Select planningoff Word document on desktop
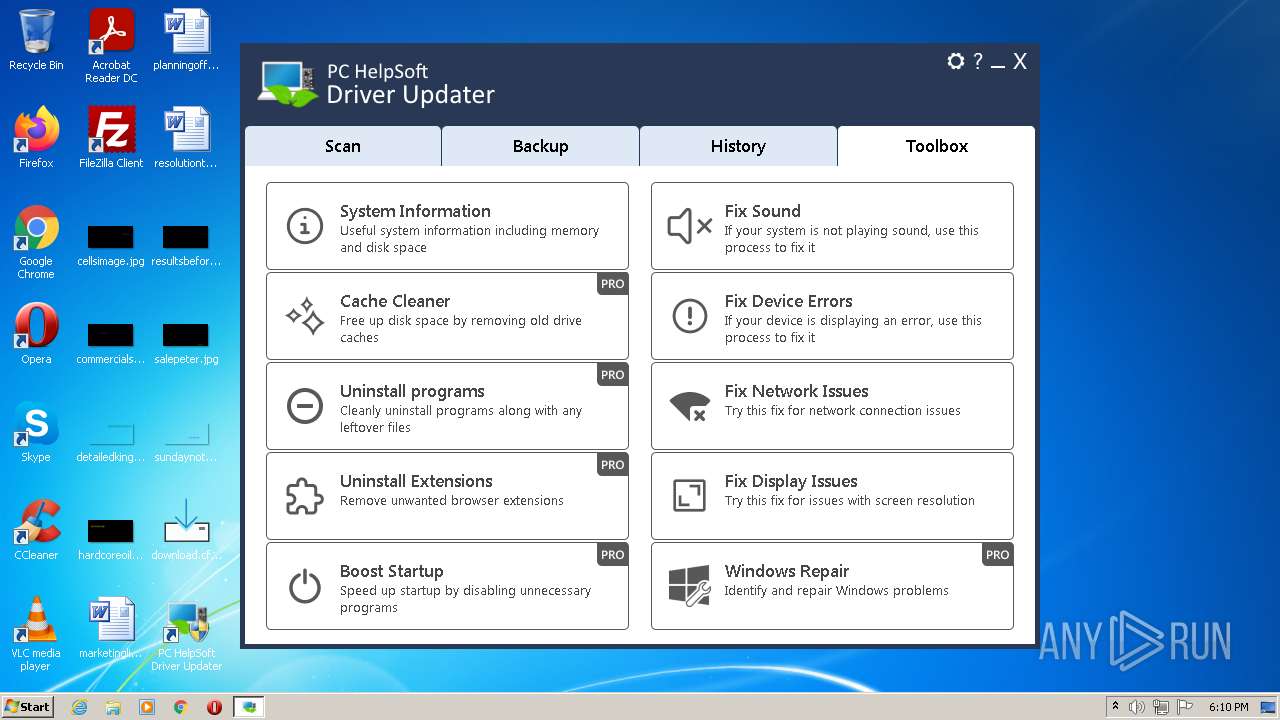Viewport: 1280px width, 720px height. (x=186, y=40)
